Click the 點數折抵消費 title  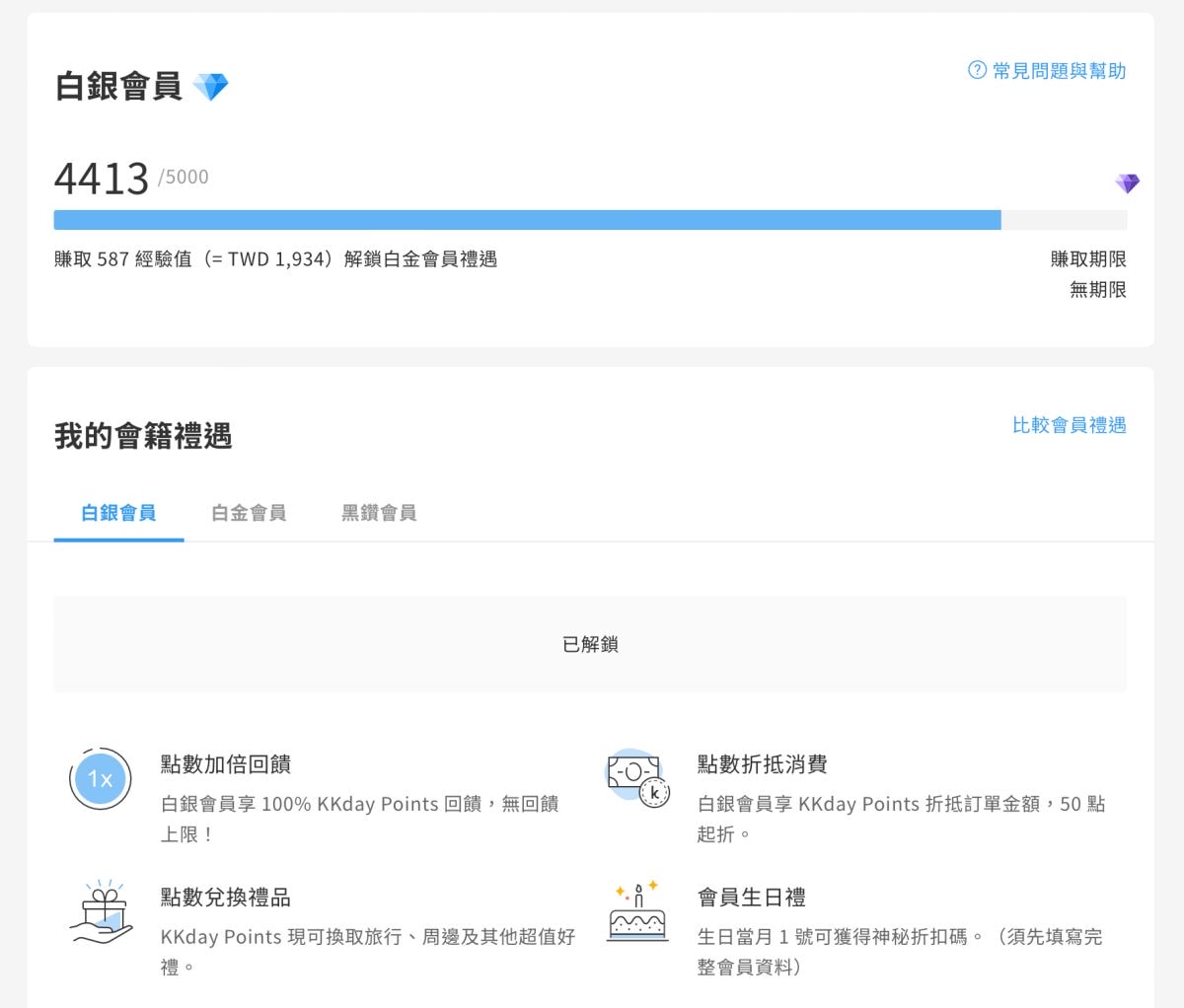tap(763, 764)
